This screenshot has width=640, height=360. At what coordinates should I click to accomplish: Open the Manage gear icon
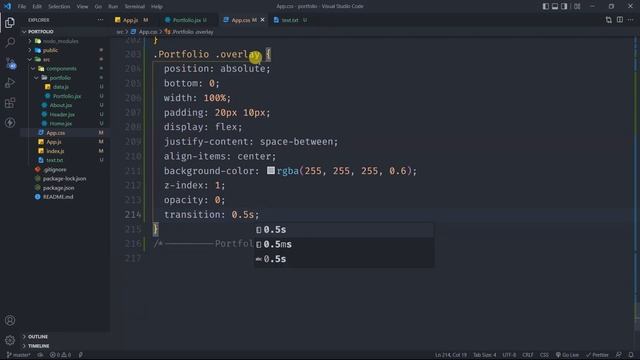[x=10, y=340]
